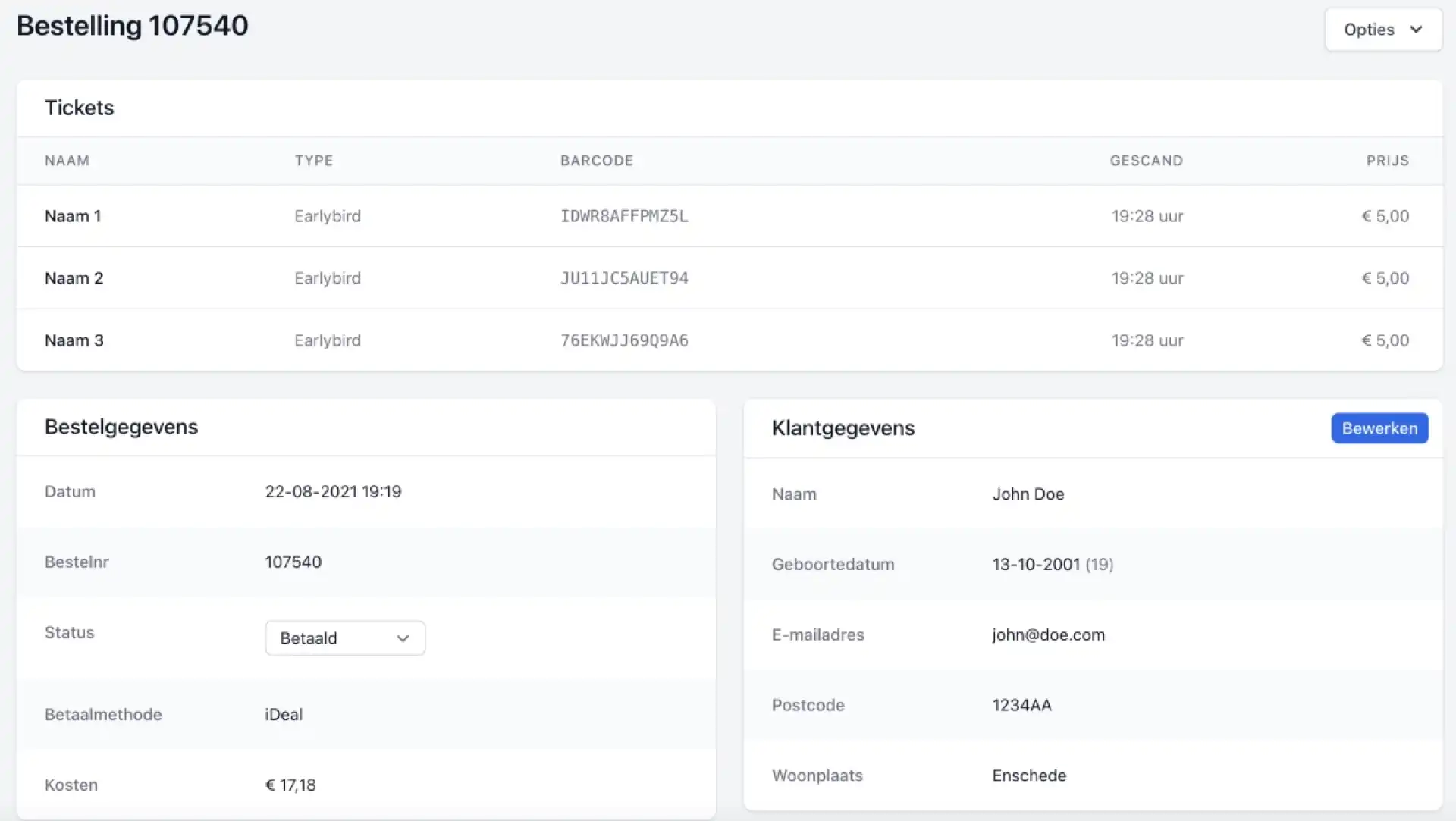Click the TYPE column header
The width and height of the screenshot is (1456, 821).
tap(313, 161)
